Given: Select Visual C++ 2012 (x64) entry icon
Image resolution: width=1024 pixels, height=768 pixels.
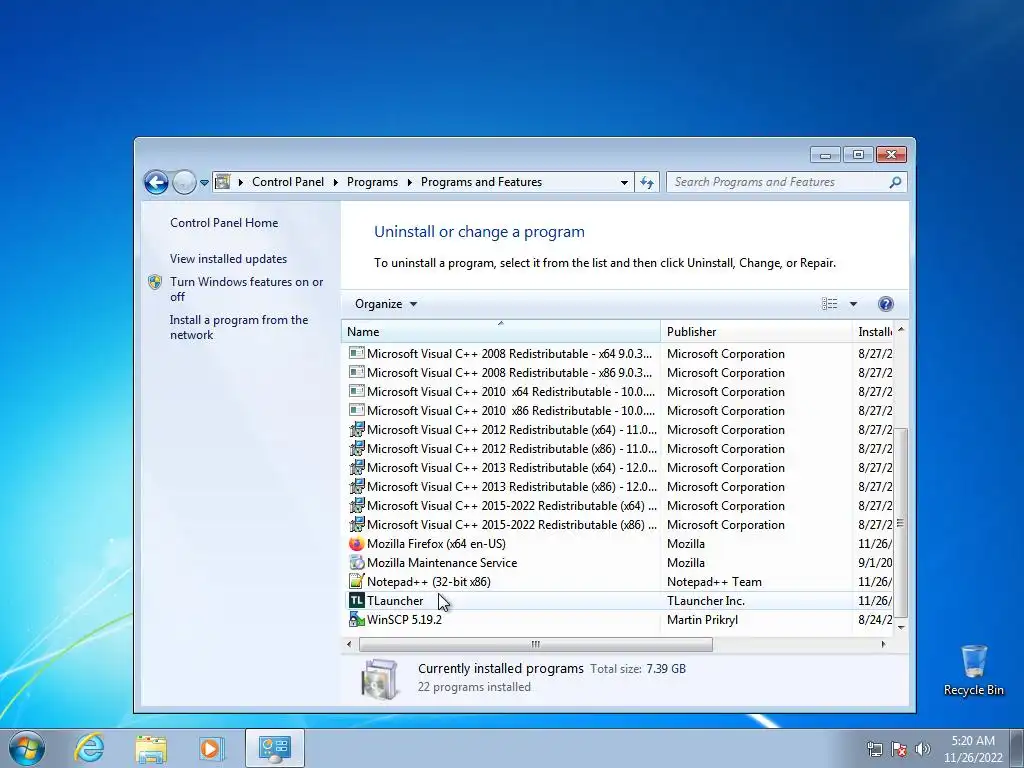Looking at the screenshot, I should pyautogui.click(x=357, y=430).
